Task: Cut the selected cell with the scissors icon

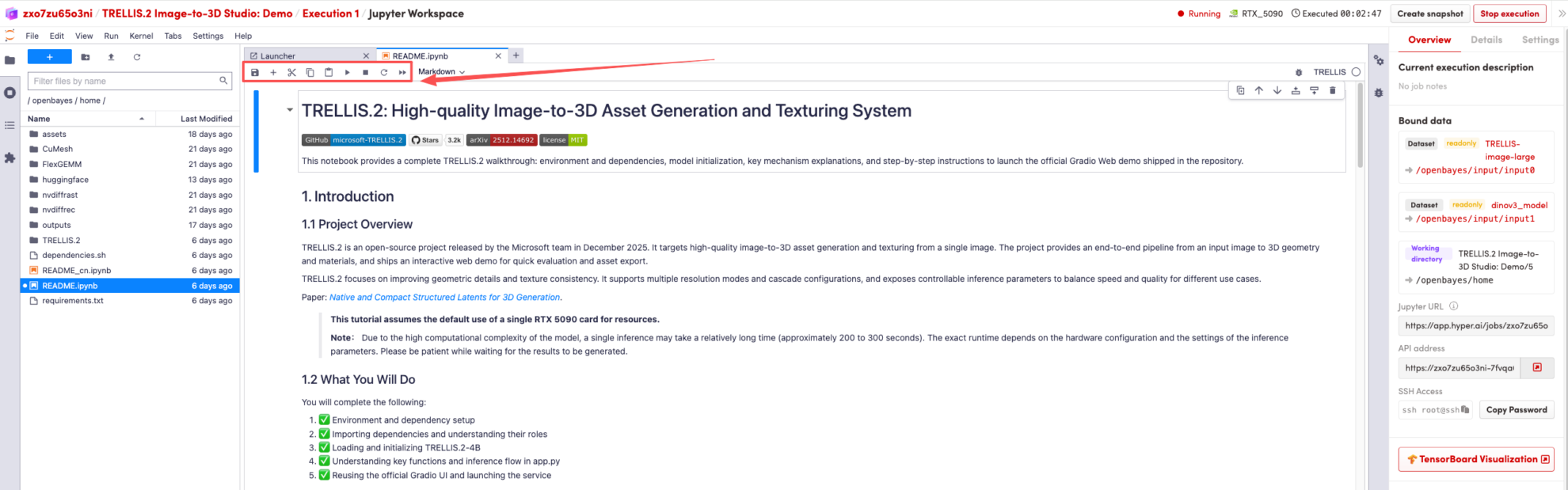Action: click(x=291, y=72)
